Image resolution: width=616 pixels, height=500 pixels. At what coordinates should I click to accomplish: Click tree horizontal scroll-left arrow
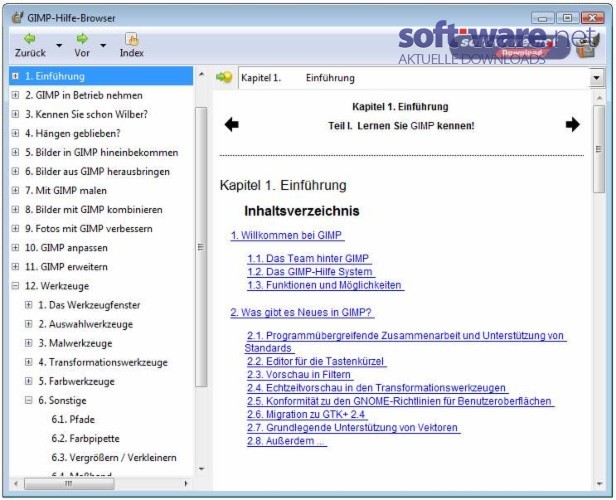tap(16, 484)
